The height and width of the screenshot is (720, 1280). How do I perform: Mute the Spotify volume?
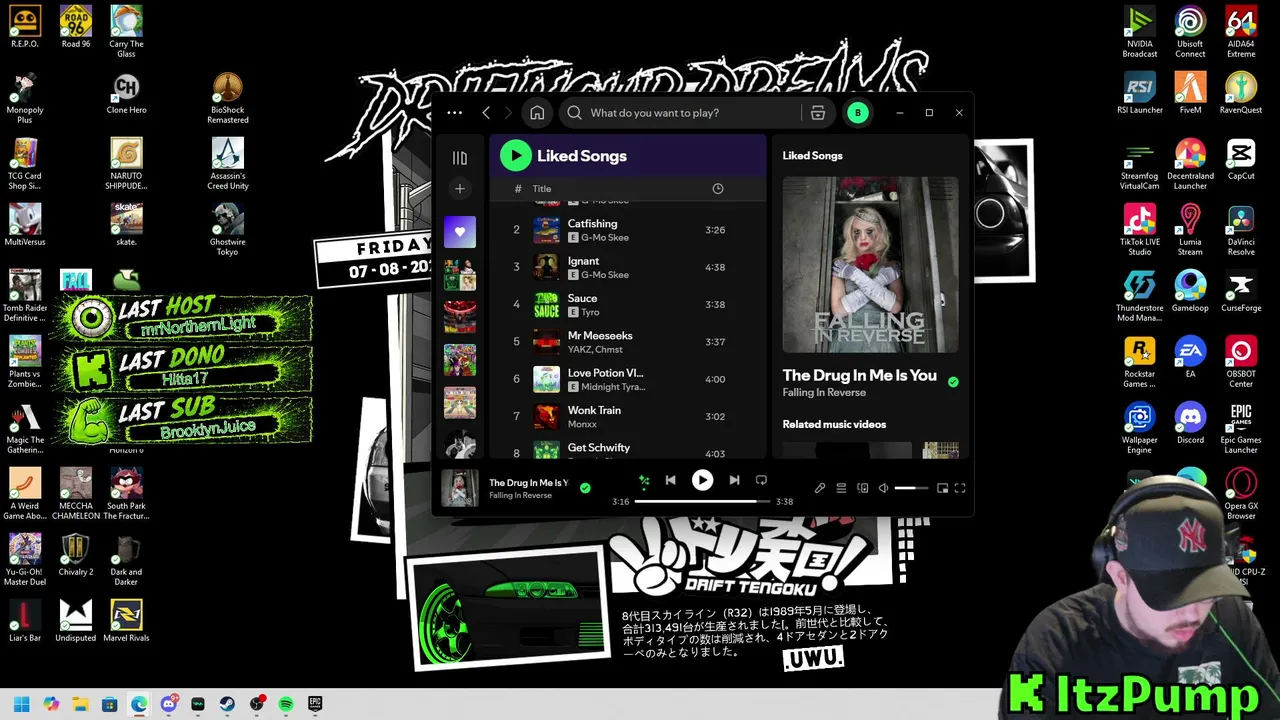pos(883,488)
